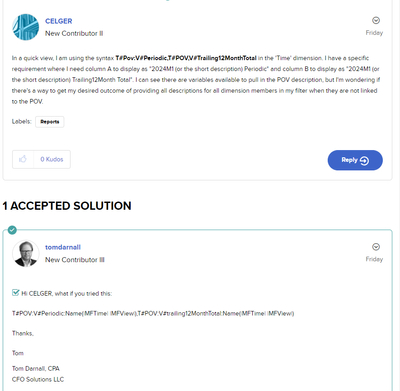Click the arrow icon in Reply button
400x391 pixels.
(364, 161)
